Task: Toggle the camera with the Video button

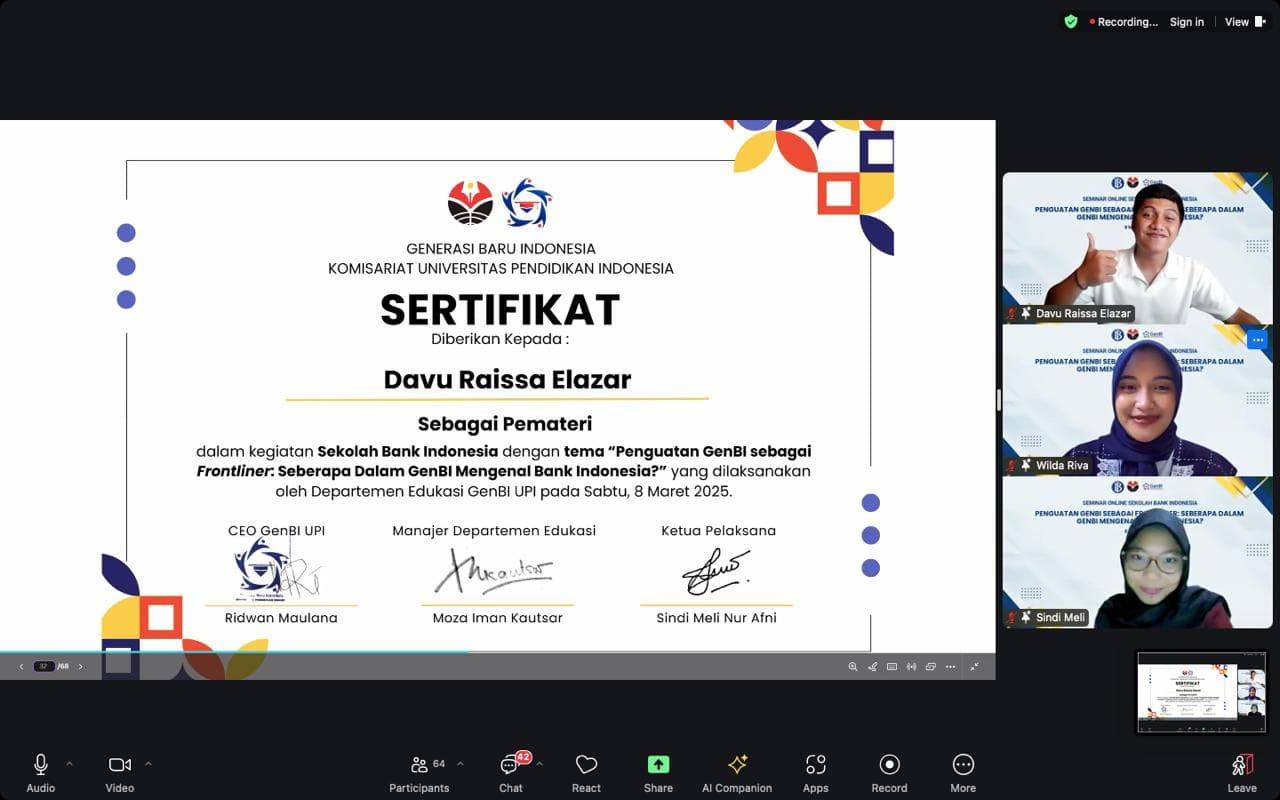Action: [x=120, y=772]
